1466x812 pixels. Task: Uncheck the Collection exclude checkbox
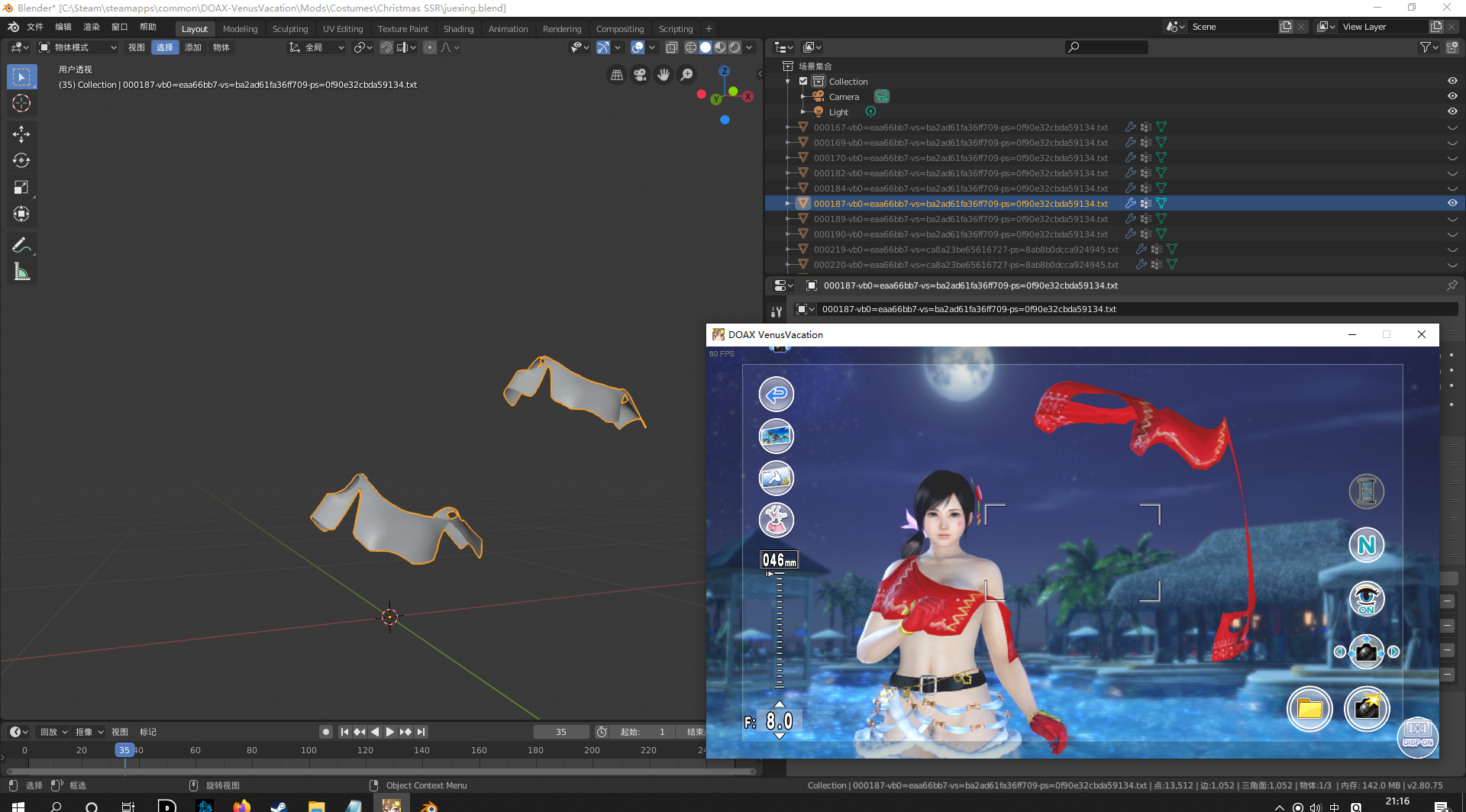[x=803, y=81]
